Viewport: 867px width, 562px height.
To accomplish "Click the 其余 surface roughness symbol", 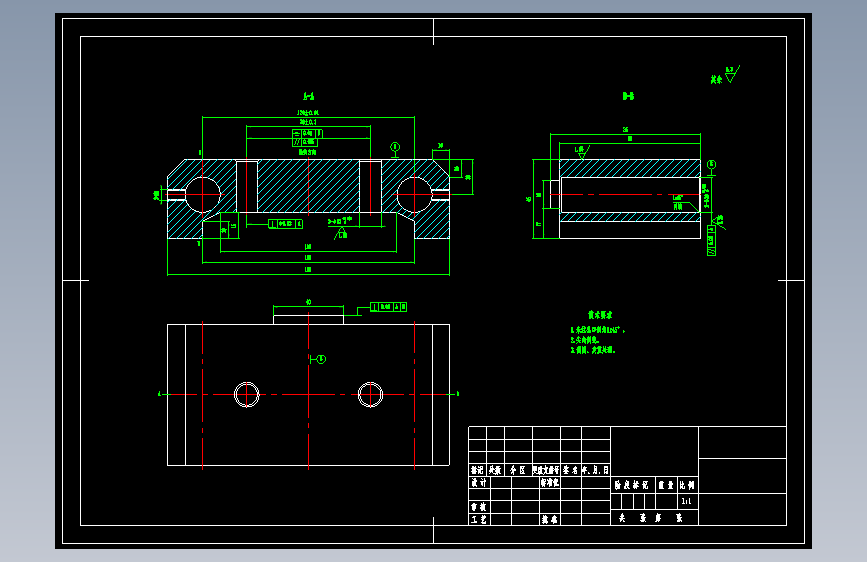I will 725,75.
